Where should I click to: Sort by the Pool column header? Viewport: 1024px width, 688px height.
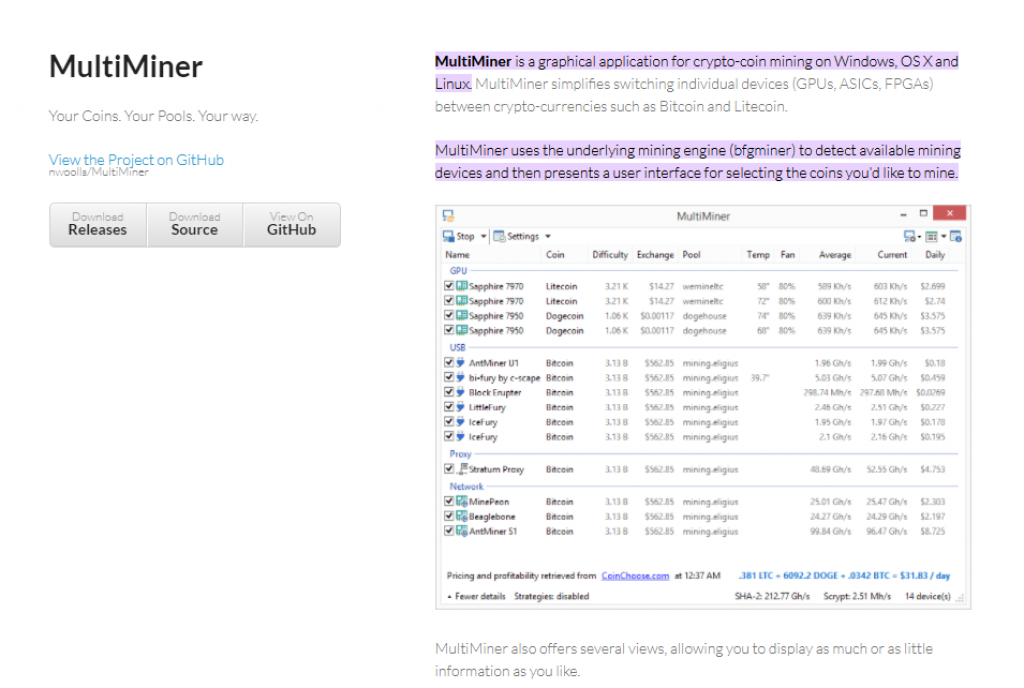tap(692, 255)
